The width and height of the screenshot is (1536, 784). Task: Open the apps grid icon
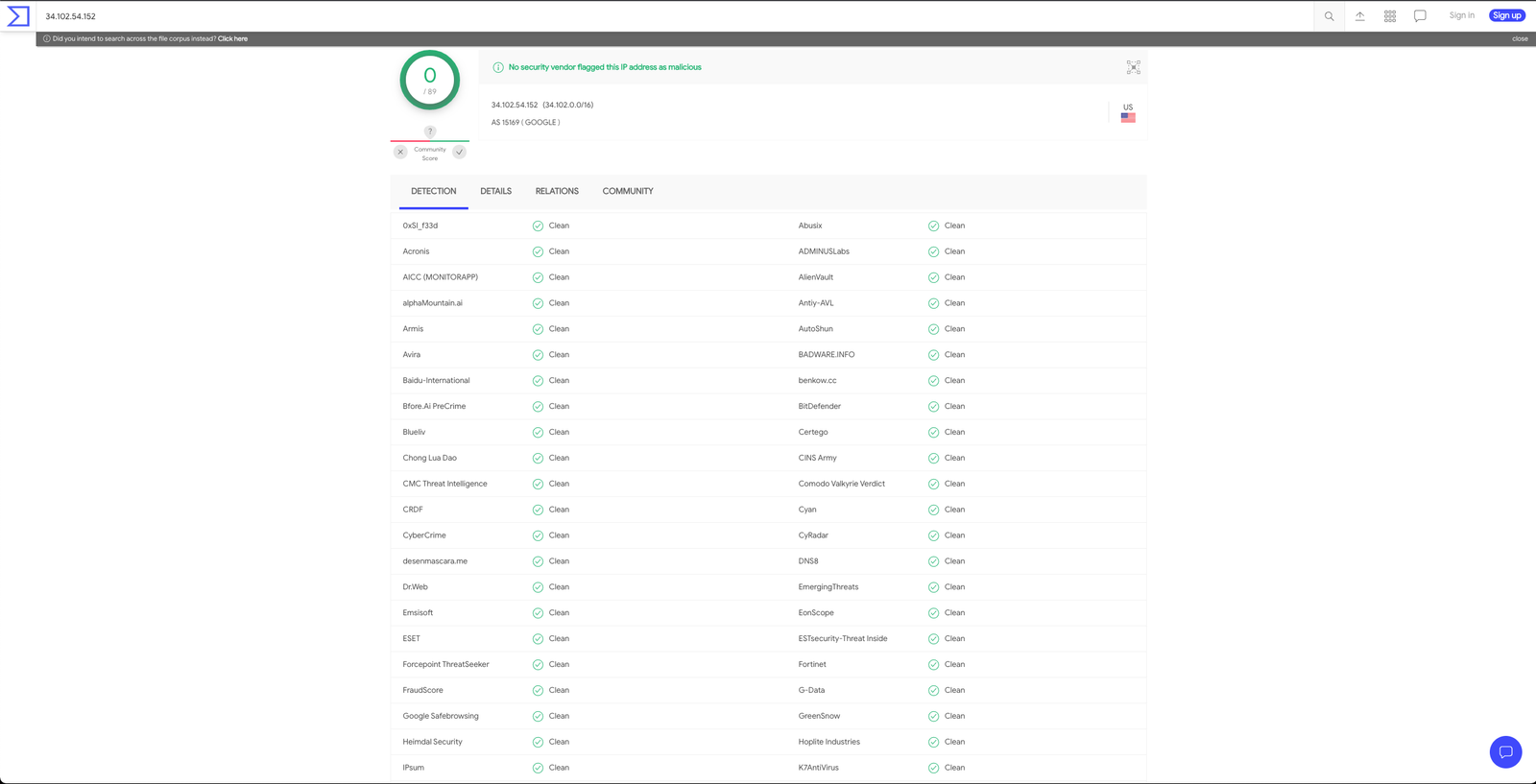click(1389, 16)
